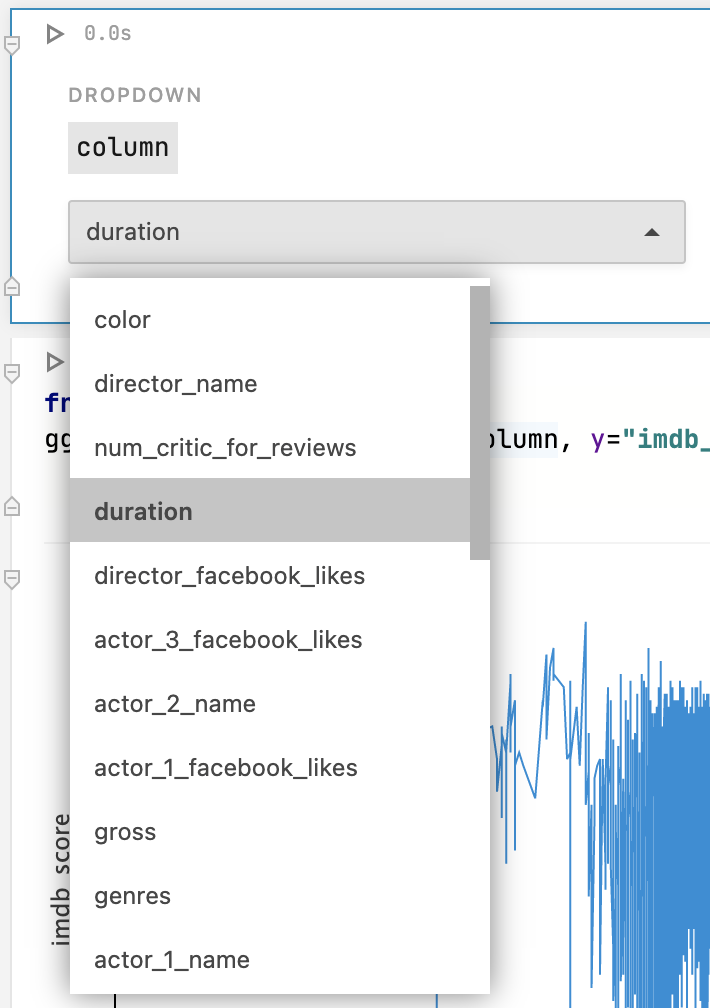The width and height of the screenshot is (710, 1008).
Task: Click the fold handle below the first cell
Action: [x=11, y=286]
